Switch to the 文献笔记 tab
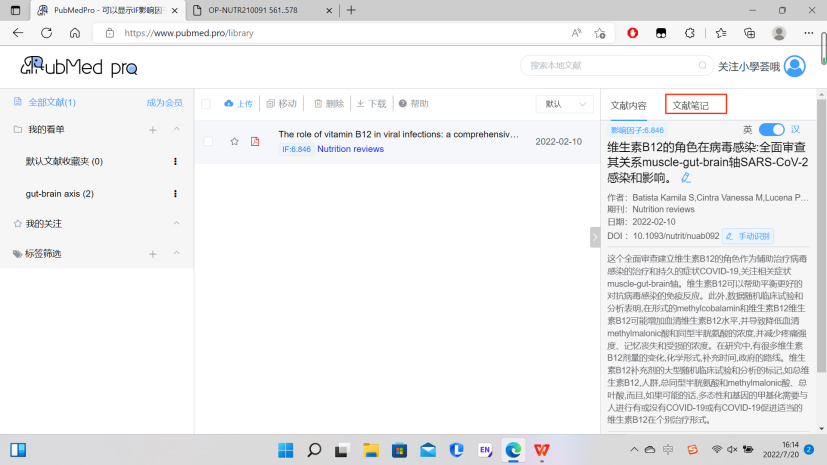The height and width of the screenshot is (465, 827). 691,105
